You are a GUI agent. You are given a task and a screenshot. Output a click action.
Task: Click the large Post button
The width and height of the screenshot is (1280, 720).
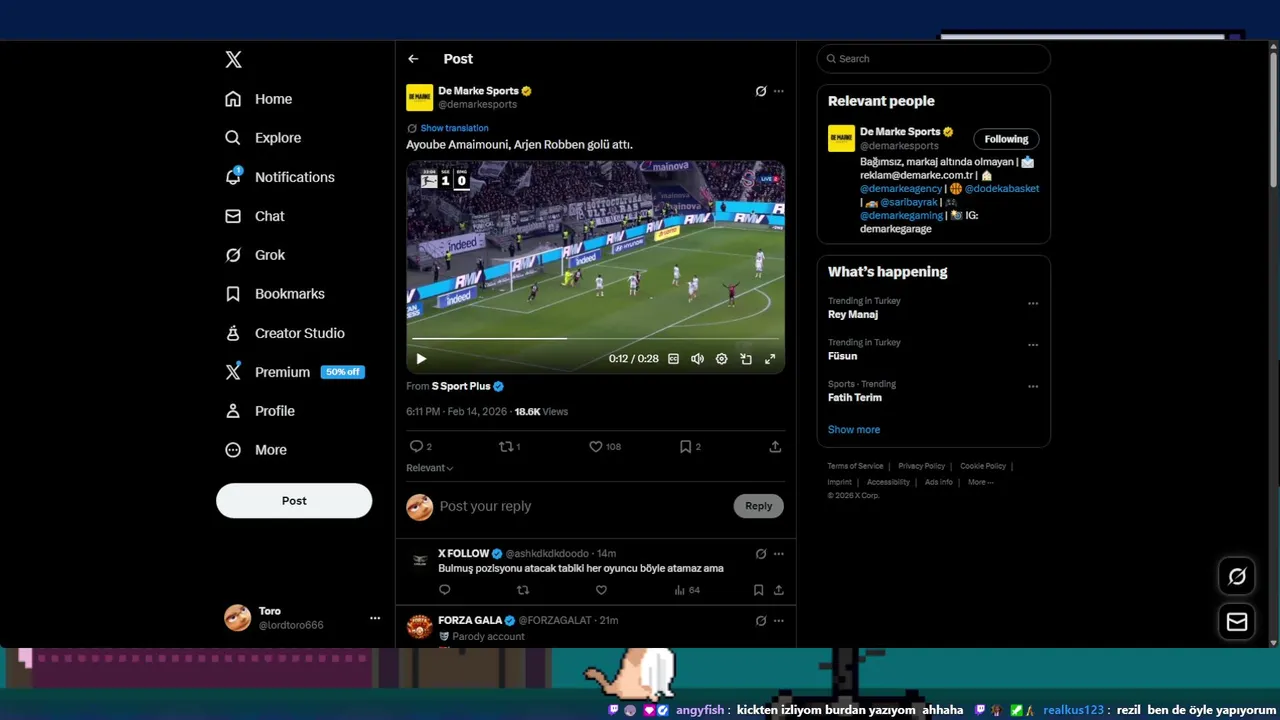tap(294, 501)
